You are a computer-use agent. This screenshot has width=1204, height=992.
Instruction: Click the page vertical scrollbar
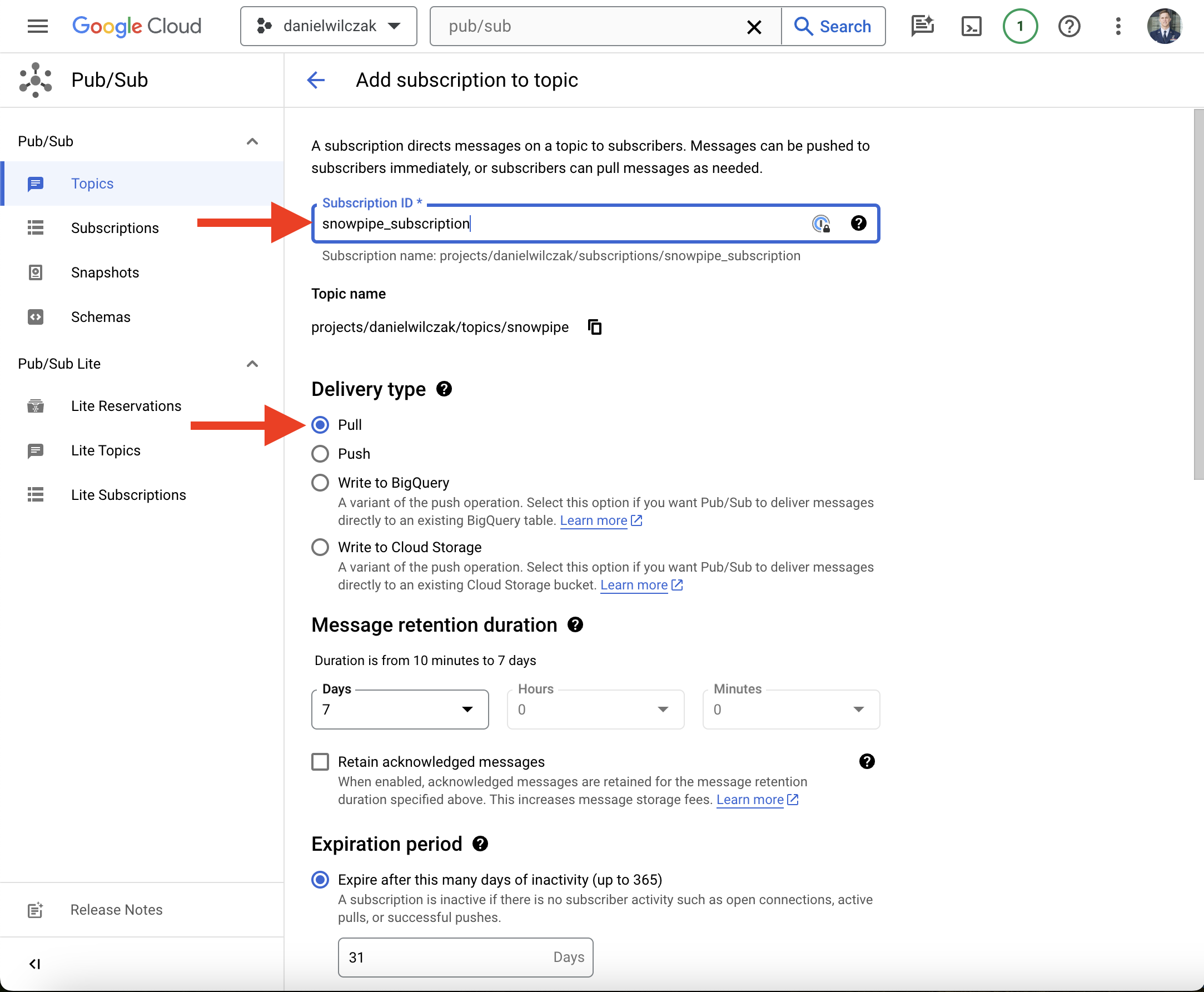(1198, 295)
